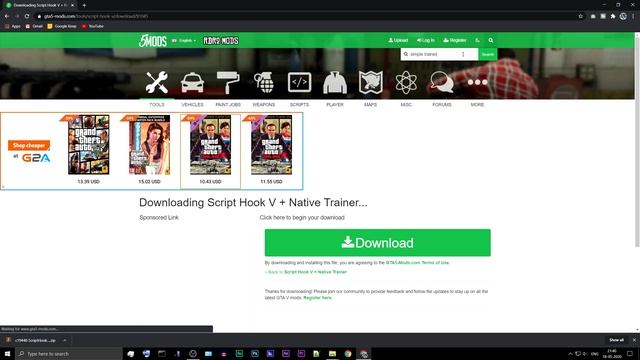The width and height of the screenshot is (640, 360).
Task: Open Chrome from the Windows taskbar
Action: [x=348, y=353]
